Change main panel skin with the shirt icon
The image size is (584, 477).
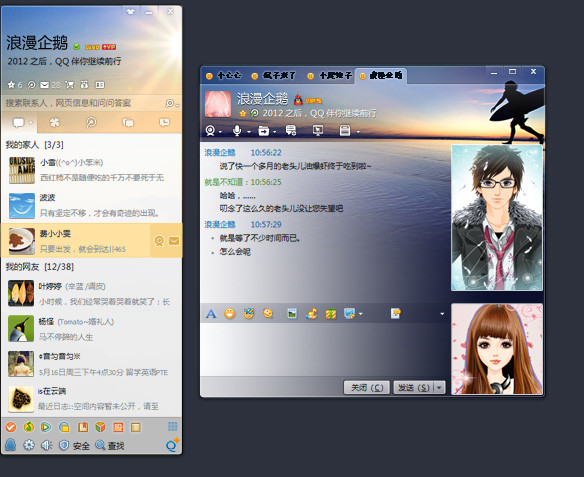point(130,12)
